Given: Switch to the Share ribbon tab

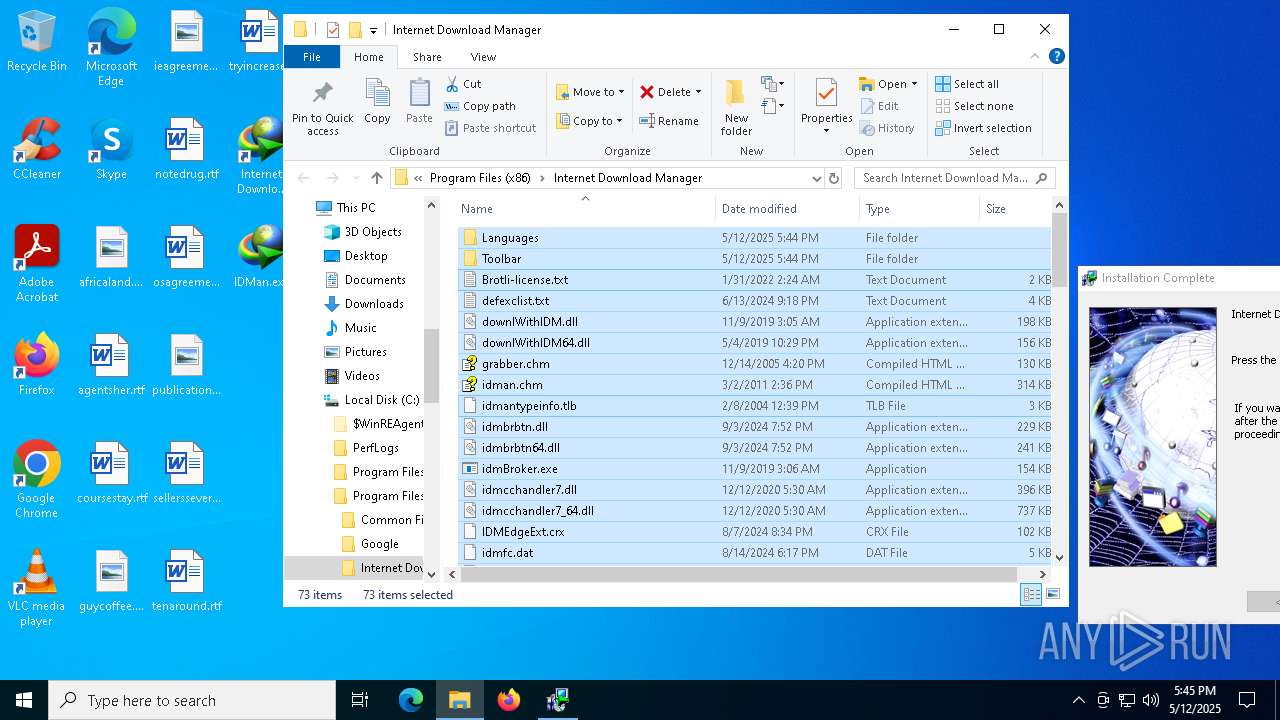Looking at the screenshot, I should tap(427, 57).
